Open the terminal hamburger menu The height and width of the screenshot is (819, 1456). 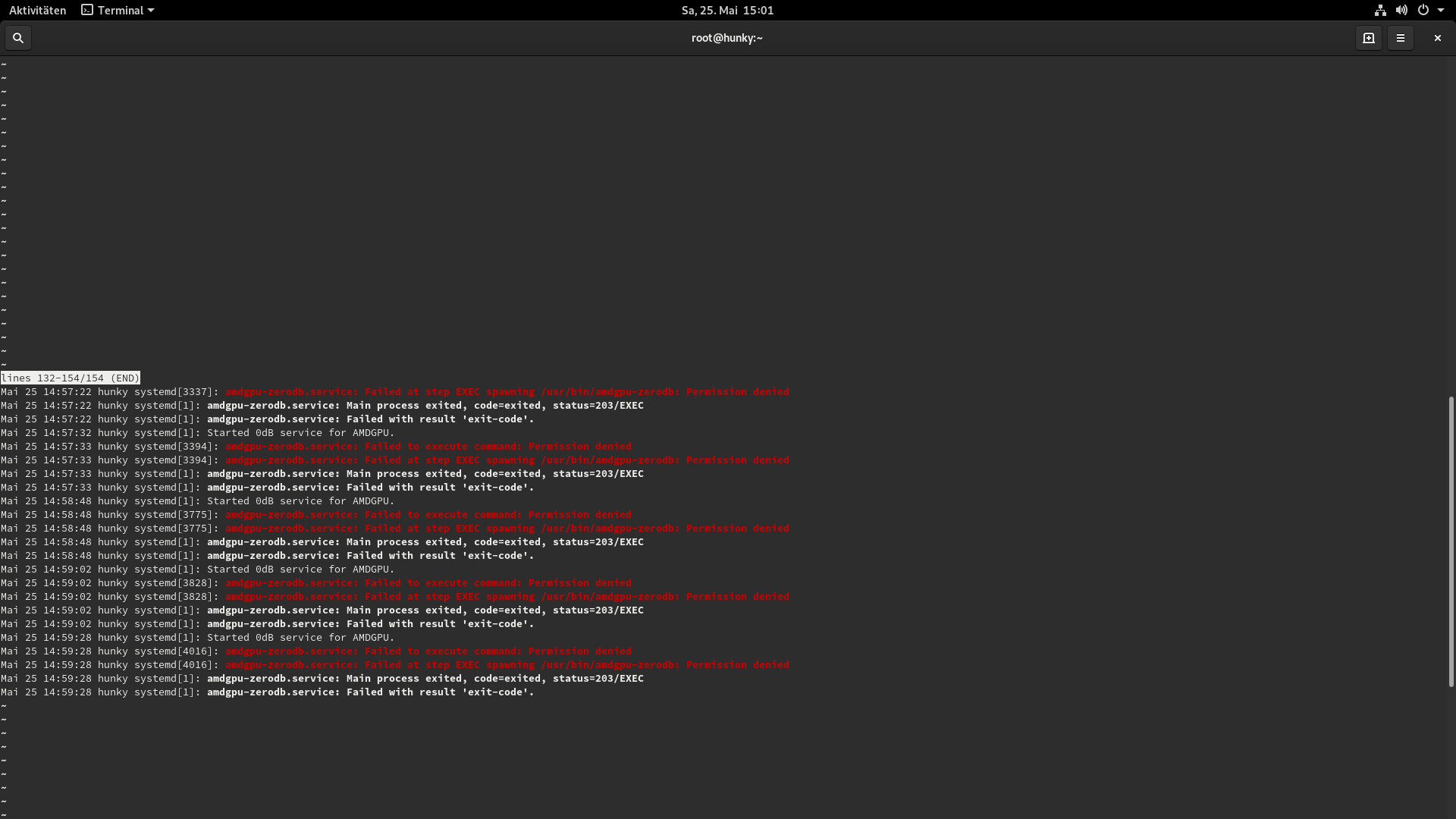[x=1401, y=38]
